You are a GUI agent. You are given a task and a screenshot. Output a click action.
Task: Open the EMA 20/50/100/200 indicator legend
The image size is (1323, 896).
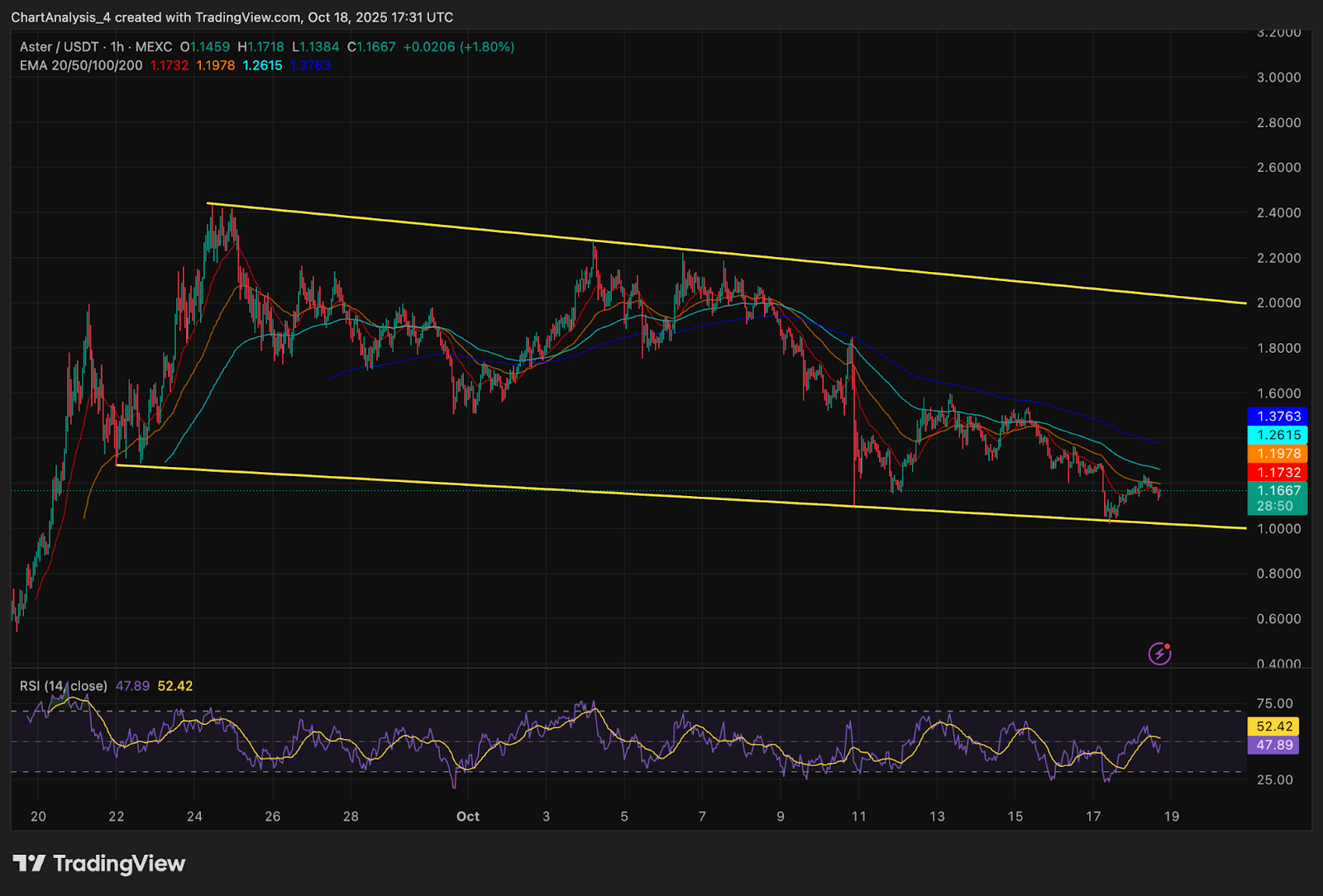click(81, 65)
